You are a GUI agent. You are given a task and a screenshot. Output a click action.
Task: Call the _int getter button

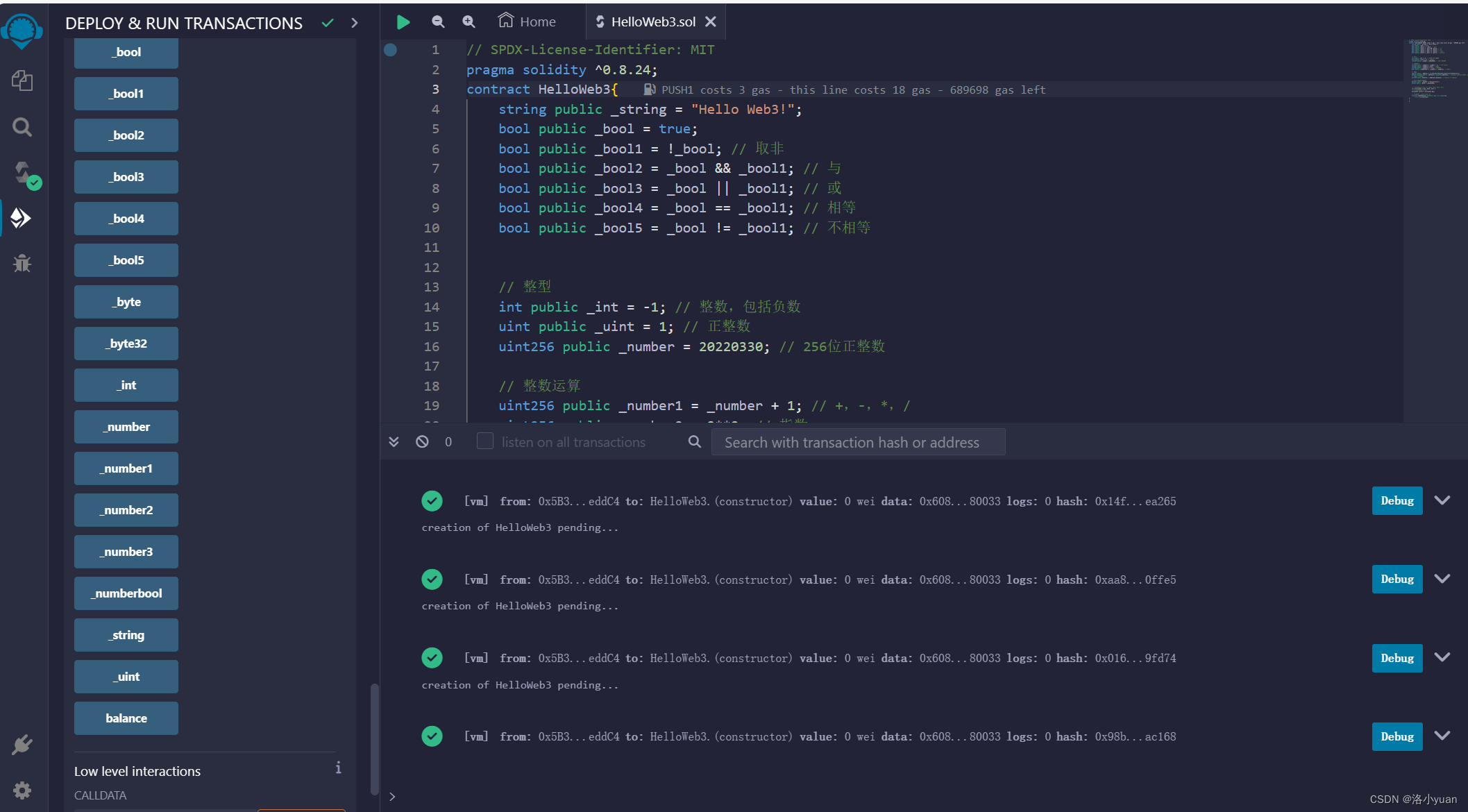(x=126, y=385)
